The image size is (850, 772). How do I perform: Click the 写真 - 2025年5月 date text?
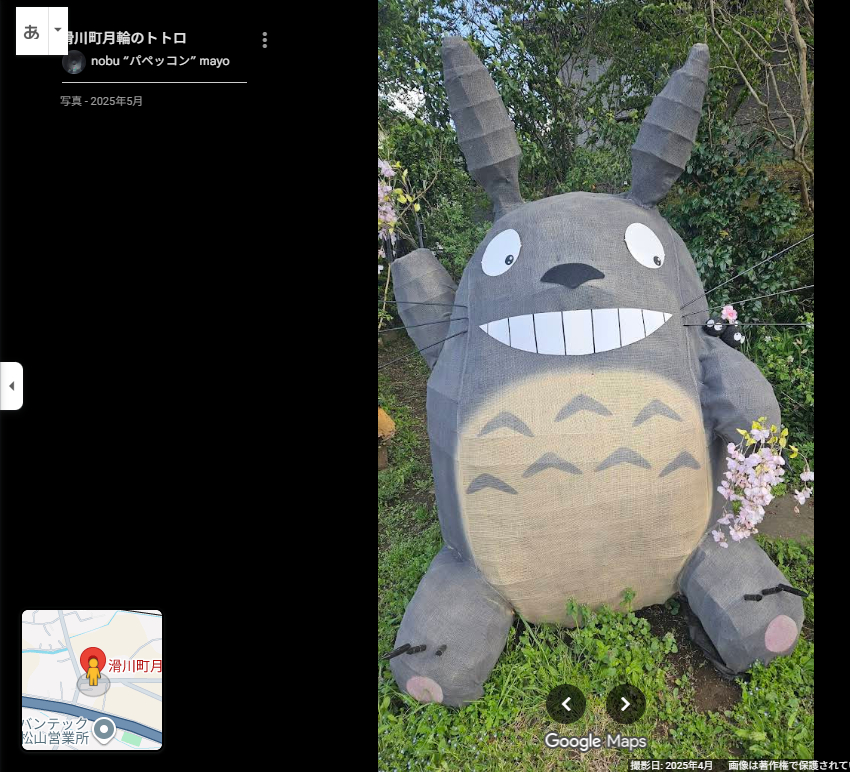point(101,101)
